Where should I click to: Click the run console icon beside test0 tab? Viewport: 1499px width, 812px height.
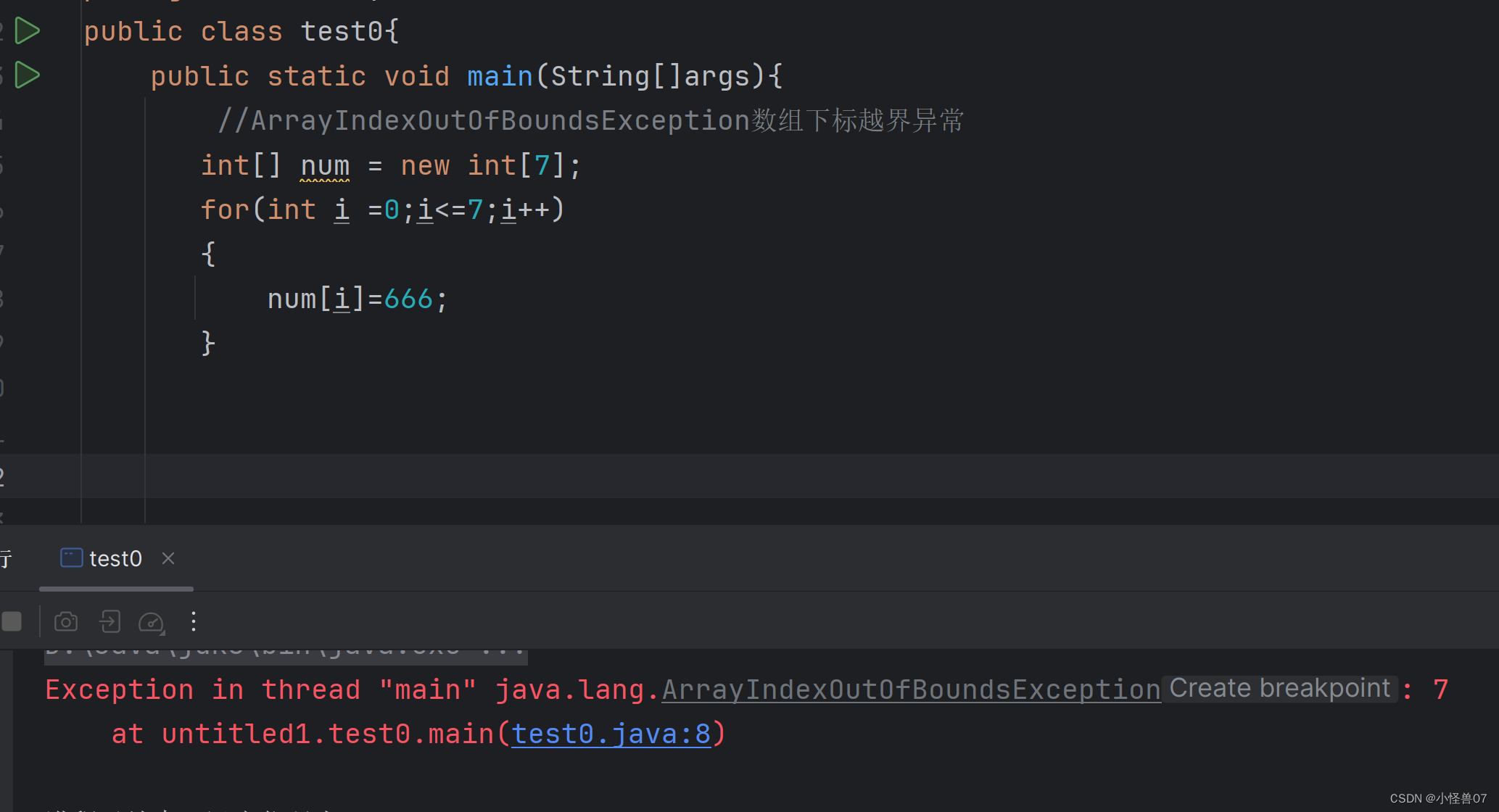click(x=71, y=558)
